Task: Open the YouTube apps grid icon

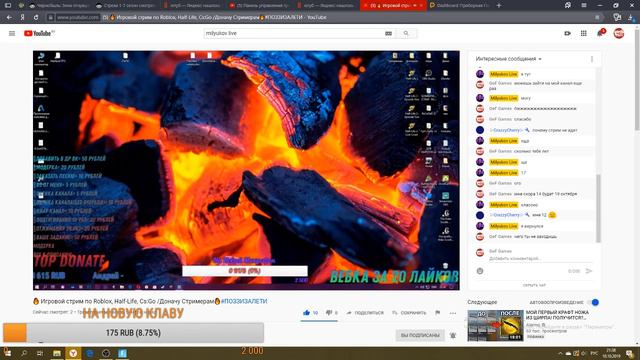Action: click(x=584, y=33)
